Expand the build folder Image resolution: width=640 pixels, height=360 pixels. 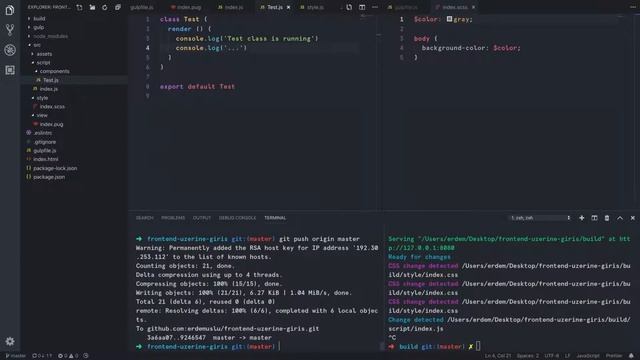pyautogui.click(x=39, y=18)
